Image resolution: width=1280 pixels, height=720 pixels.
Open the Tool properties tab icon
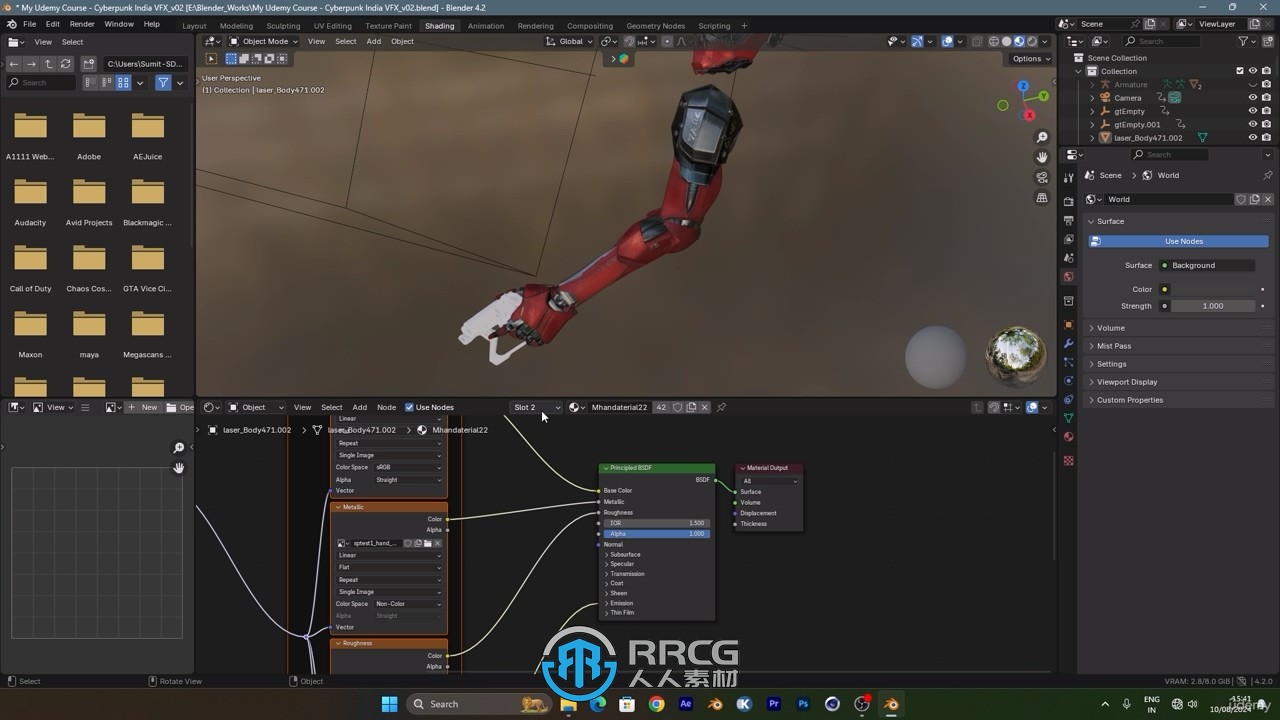point(1069,179)
